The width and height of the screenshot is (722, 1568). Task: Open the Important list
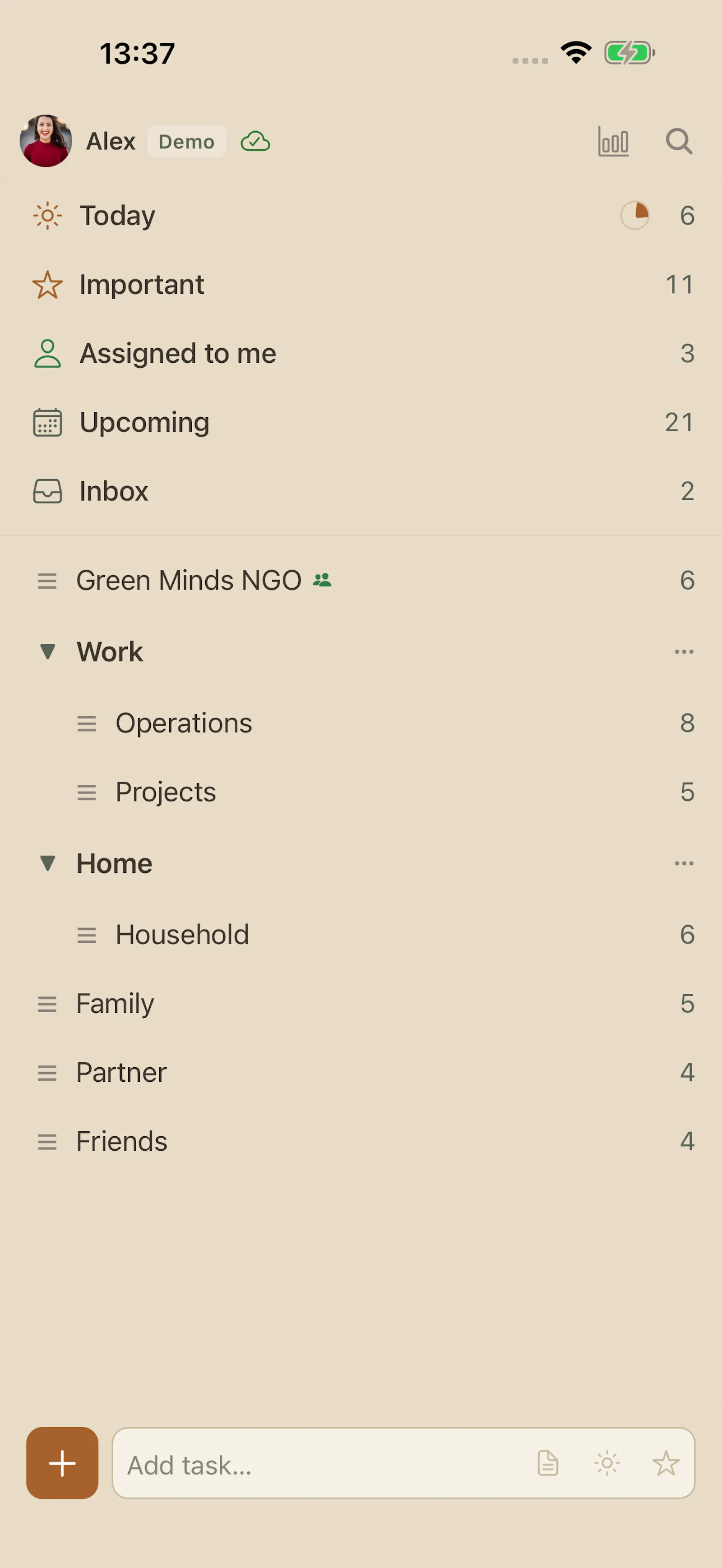pyautogui.click(x=361, y=284)
